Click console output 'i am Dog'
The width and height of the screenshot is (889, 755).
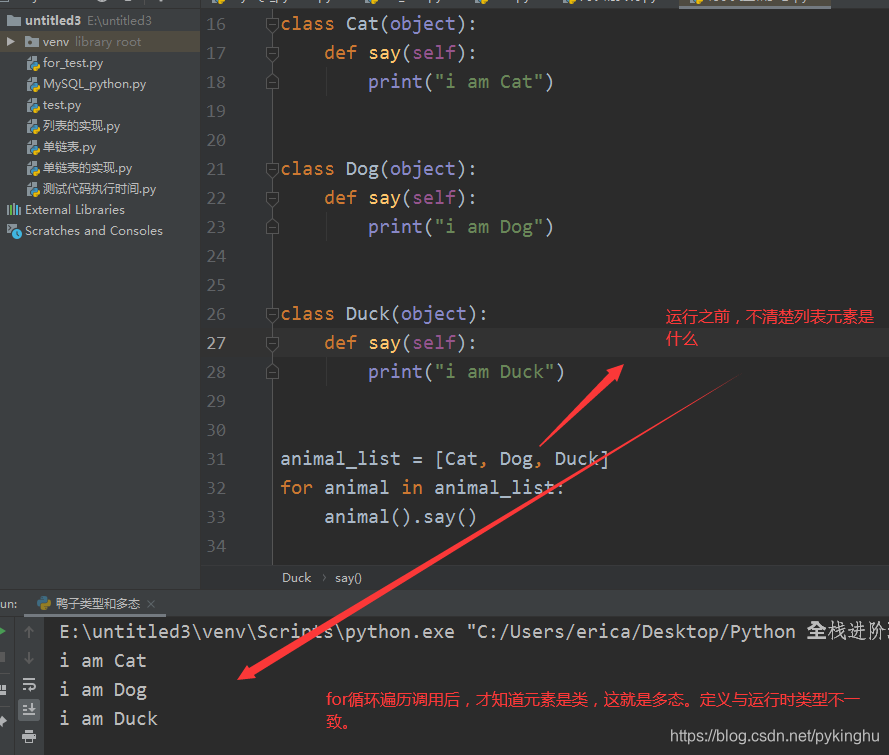[103, 690]
